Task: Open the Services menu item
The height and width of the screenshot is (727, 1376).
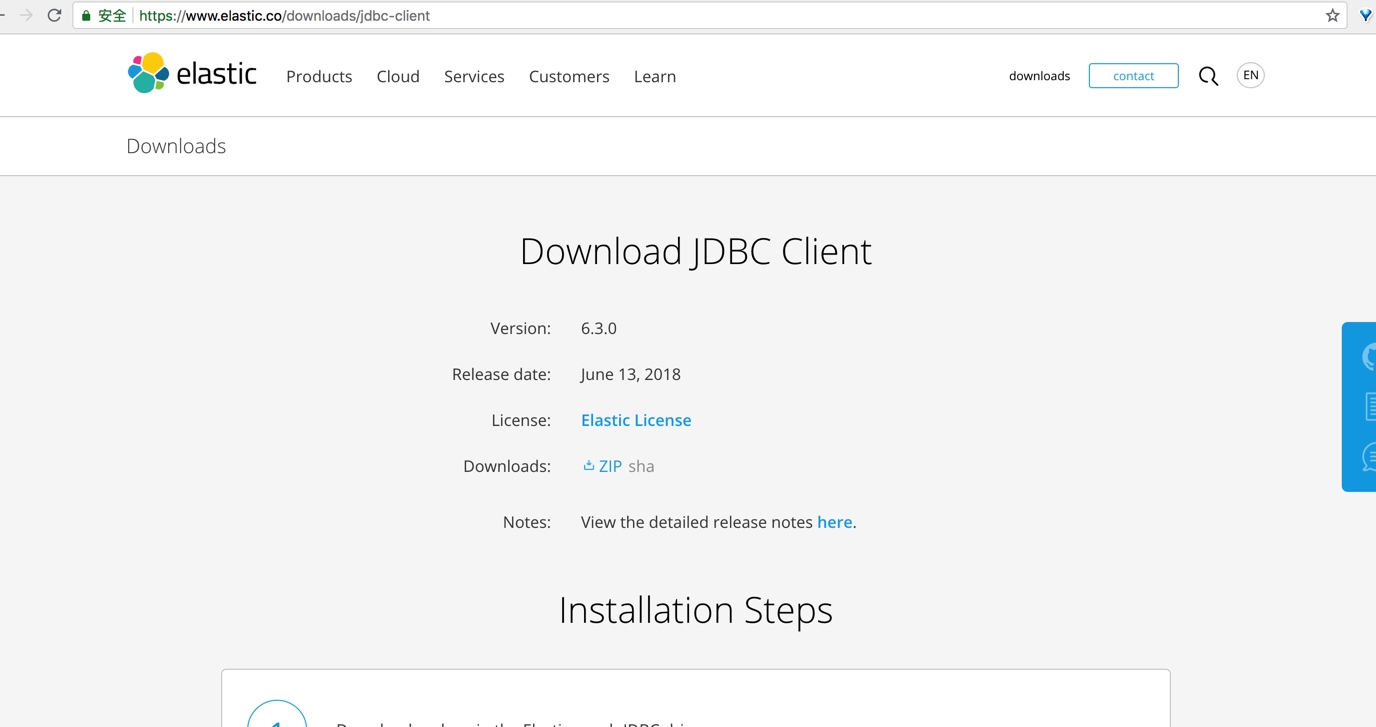Action: tap(474, 77)
